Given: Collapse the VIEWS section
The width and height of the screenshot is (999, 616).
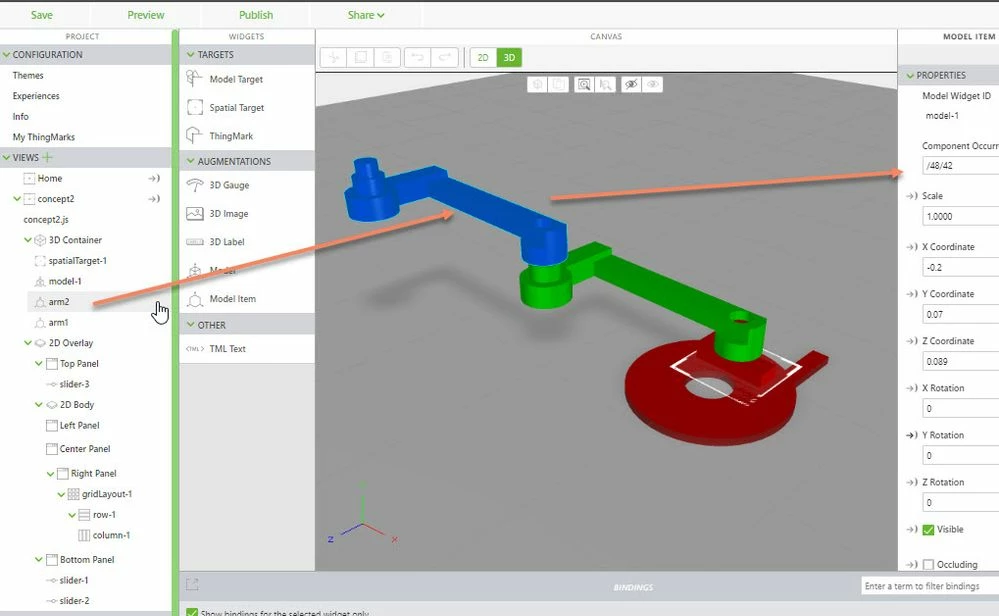Looking at the screenshot, I should pyautogui.click(x=6, y=157).
